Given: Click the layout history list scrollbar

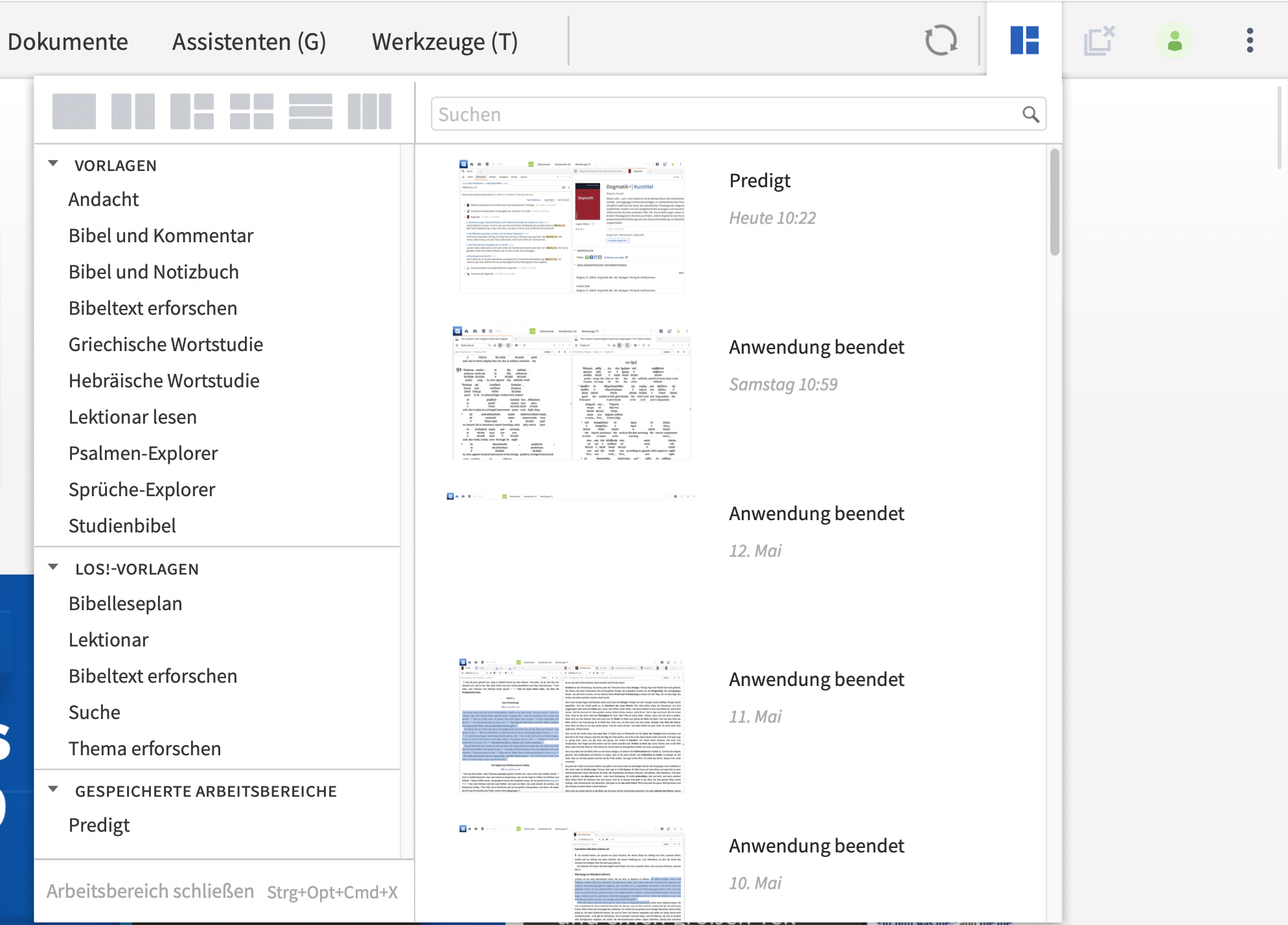Looking at the screenshot, I should [1054, 202].
